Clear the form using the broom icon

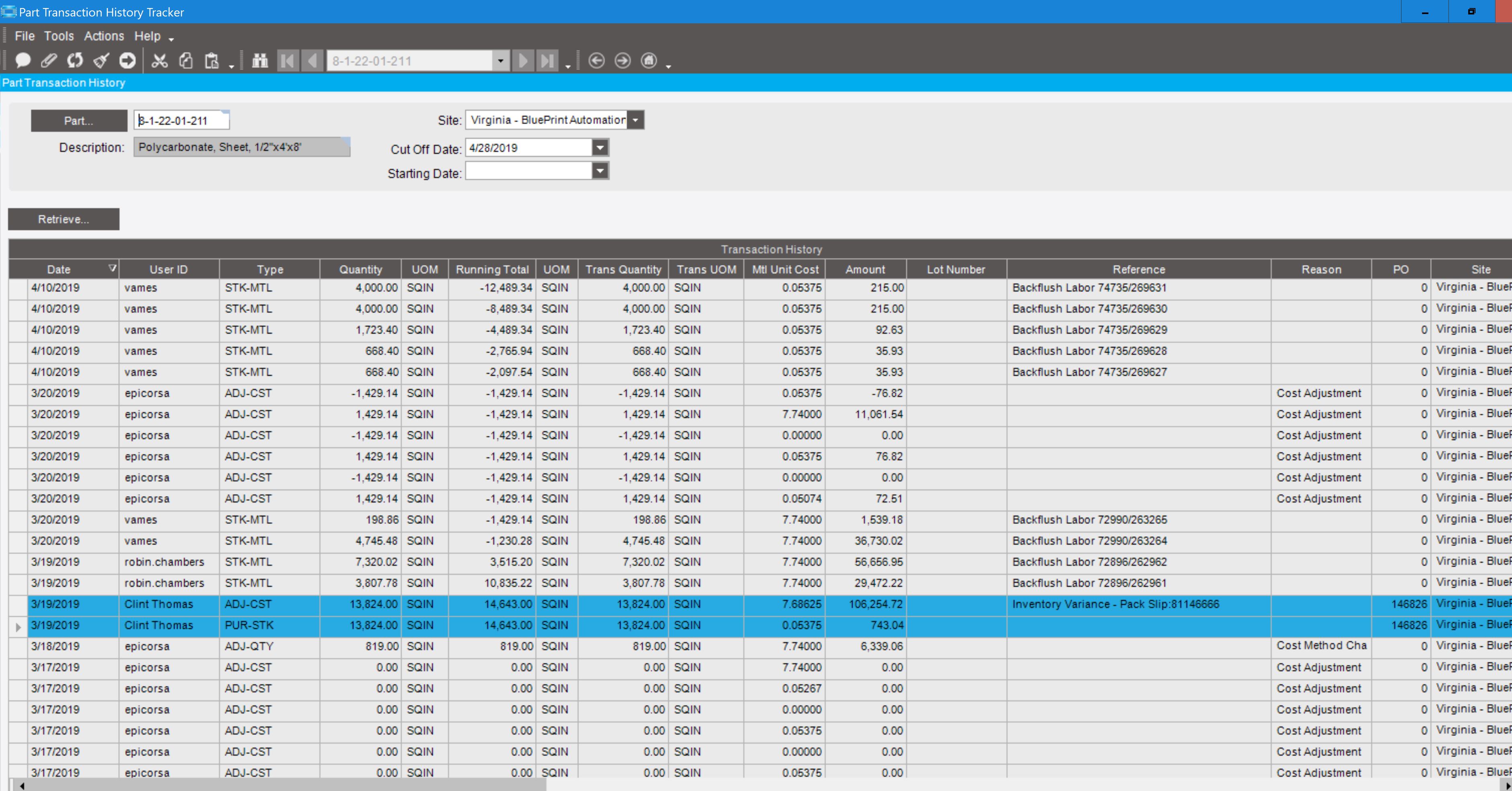(x=100, y=60)
